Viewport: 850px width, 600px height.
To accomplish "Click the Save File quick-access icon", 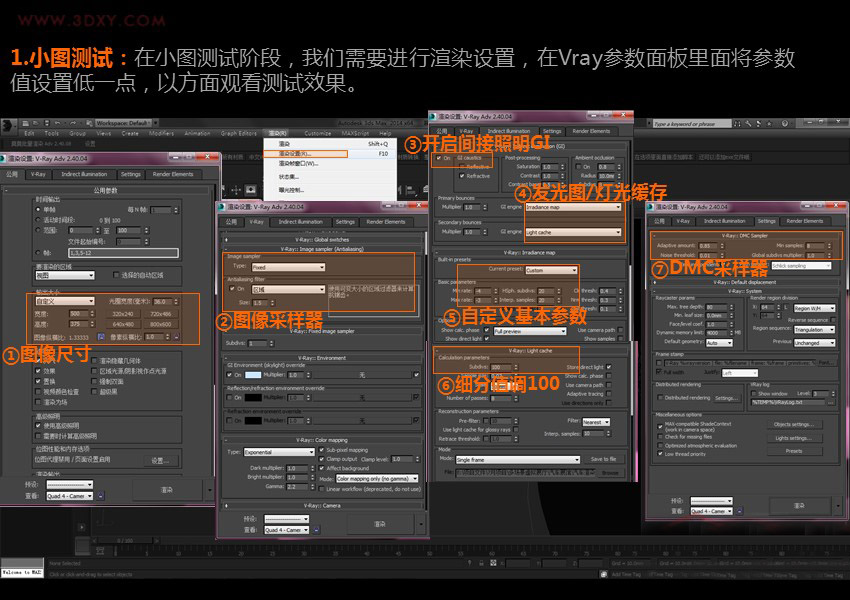I will point(46,124).
